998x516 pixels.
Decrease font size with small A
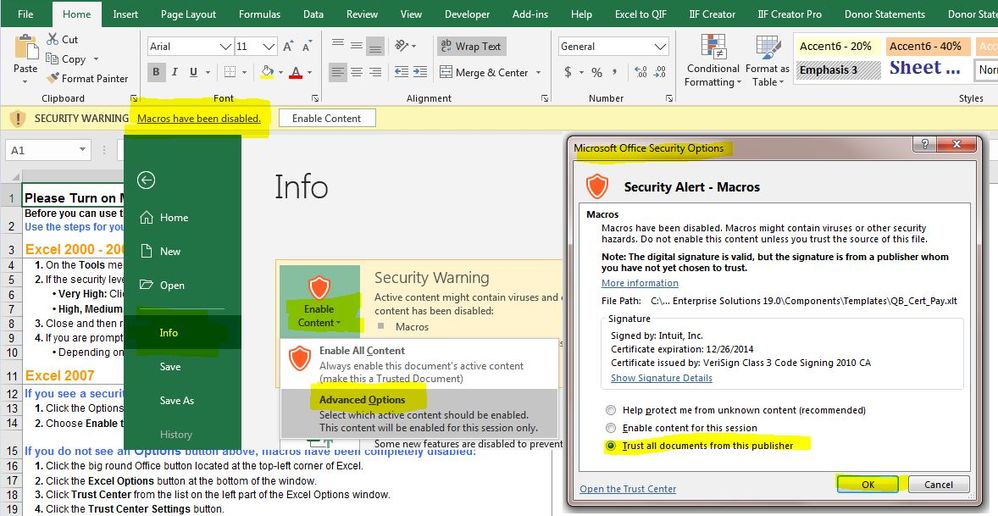coord(307,46)
